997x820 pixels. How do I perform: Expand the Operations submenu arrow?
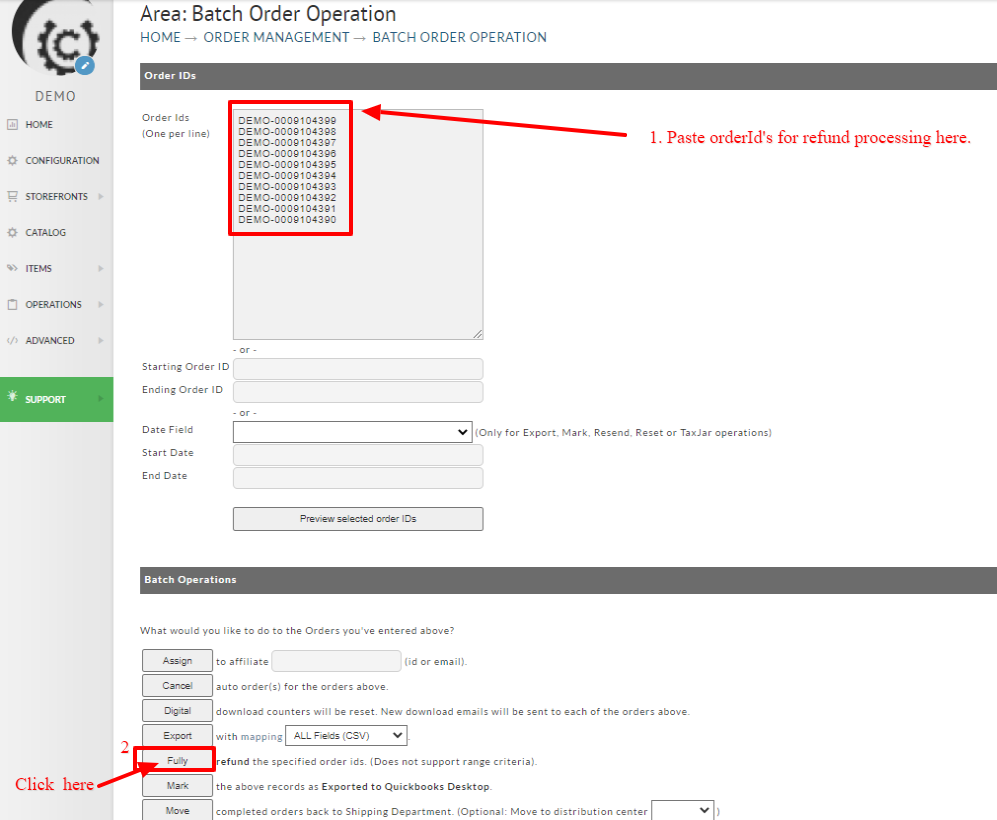pyautogui.click(x=100, y=304)
